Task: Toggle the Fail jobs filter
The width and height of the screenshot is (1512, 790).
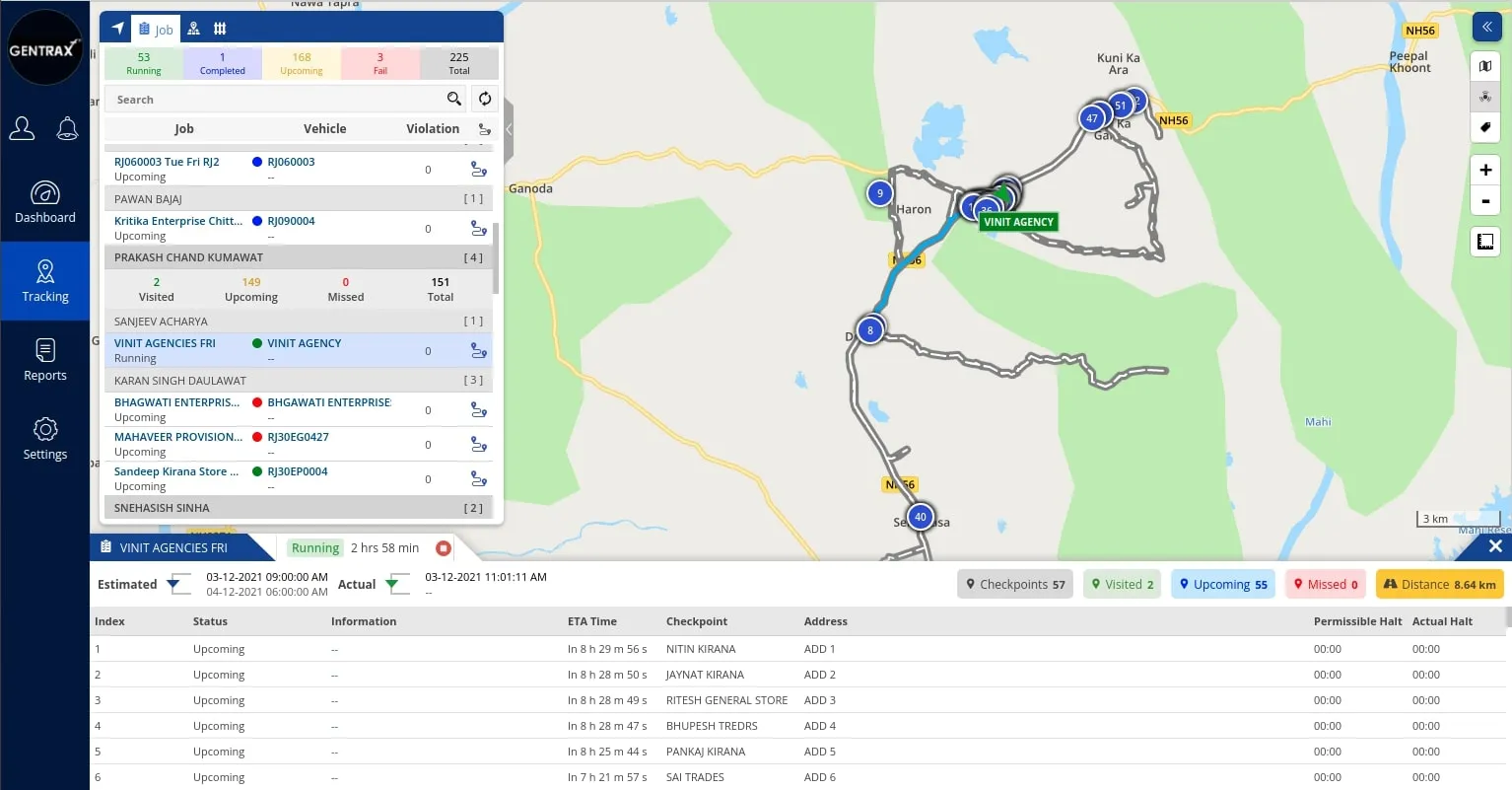Action: 380,63
